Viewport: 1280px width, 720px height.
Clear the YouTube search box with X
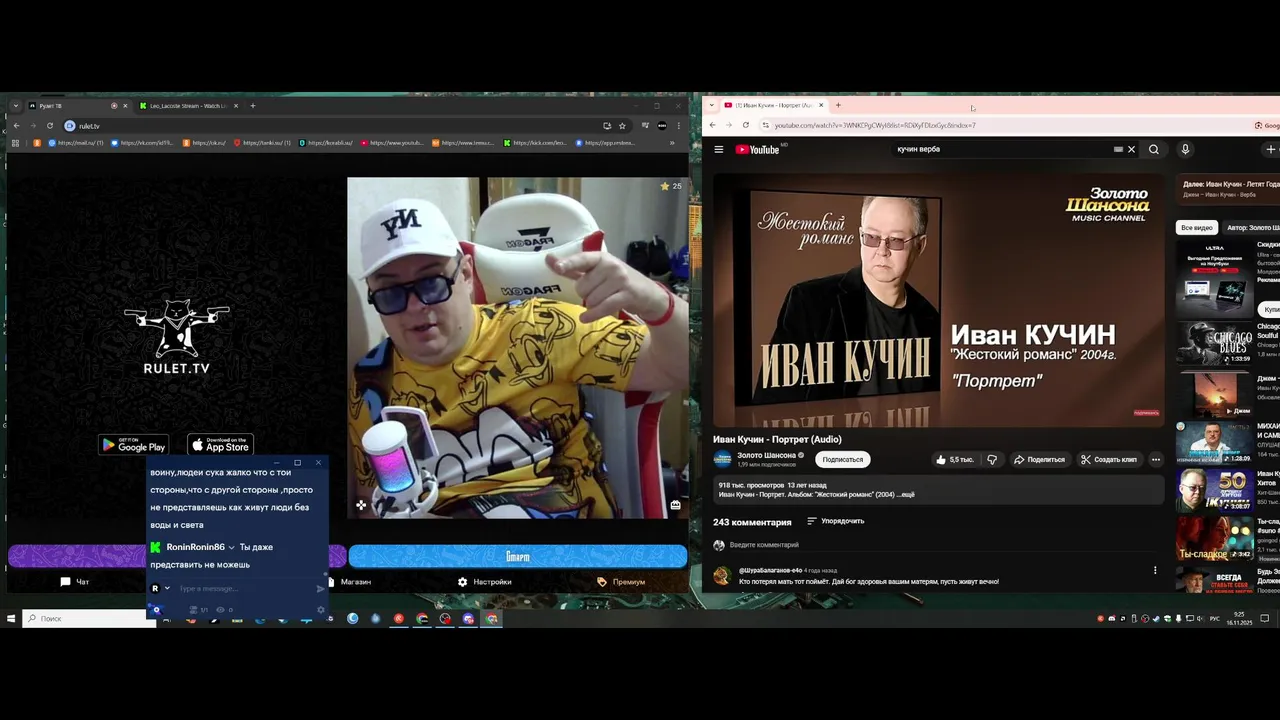[x=1131, y=149]
